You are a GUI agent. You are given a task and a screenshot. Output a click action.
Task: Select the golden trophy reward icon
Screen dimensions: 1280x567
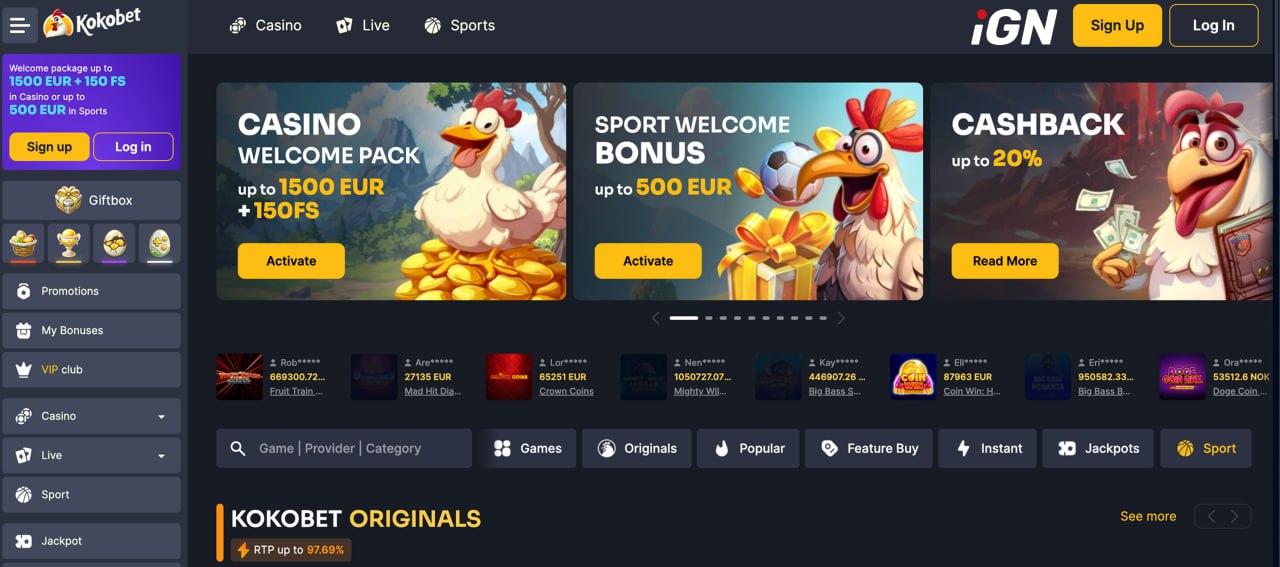68,243
